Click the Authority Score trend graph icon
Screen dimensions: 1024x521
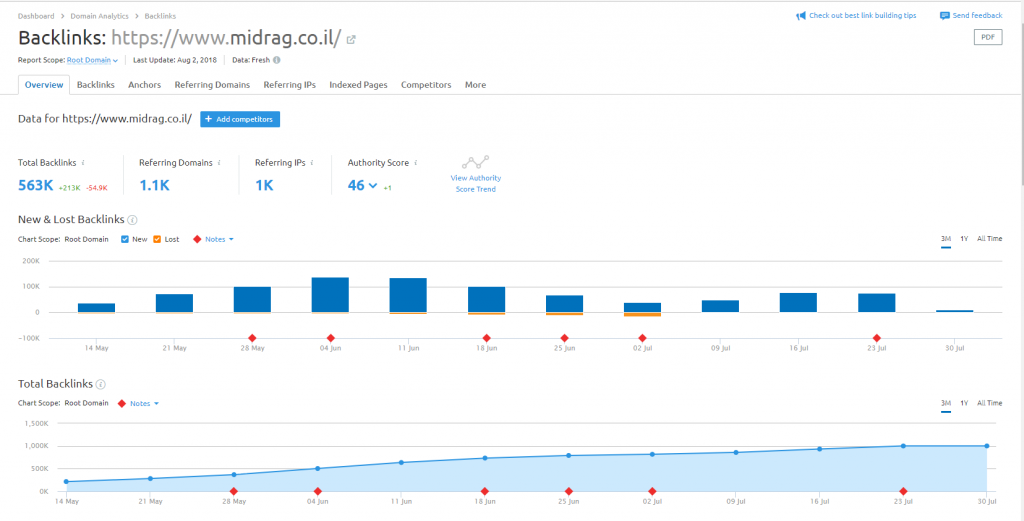click(x=475, y=162)
